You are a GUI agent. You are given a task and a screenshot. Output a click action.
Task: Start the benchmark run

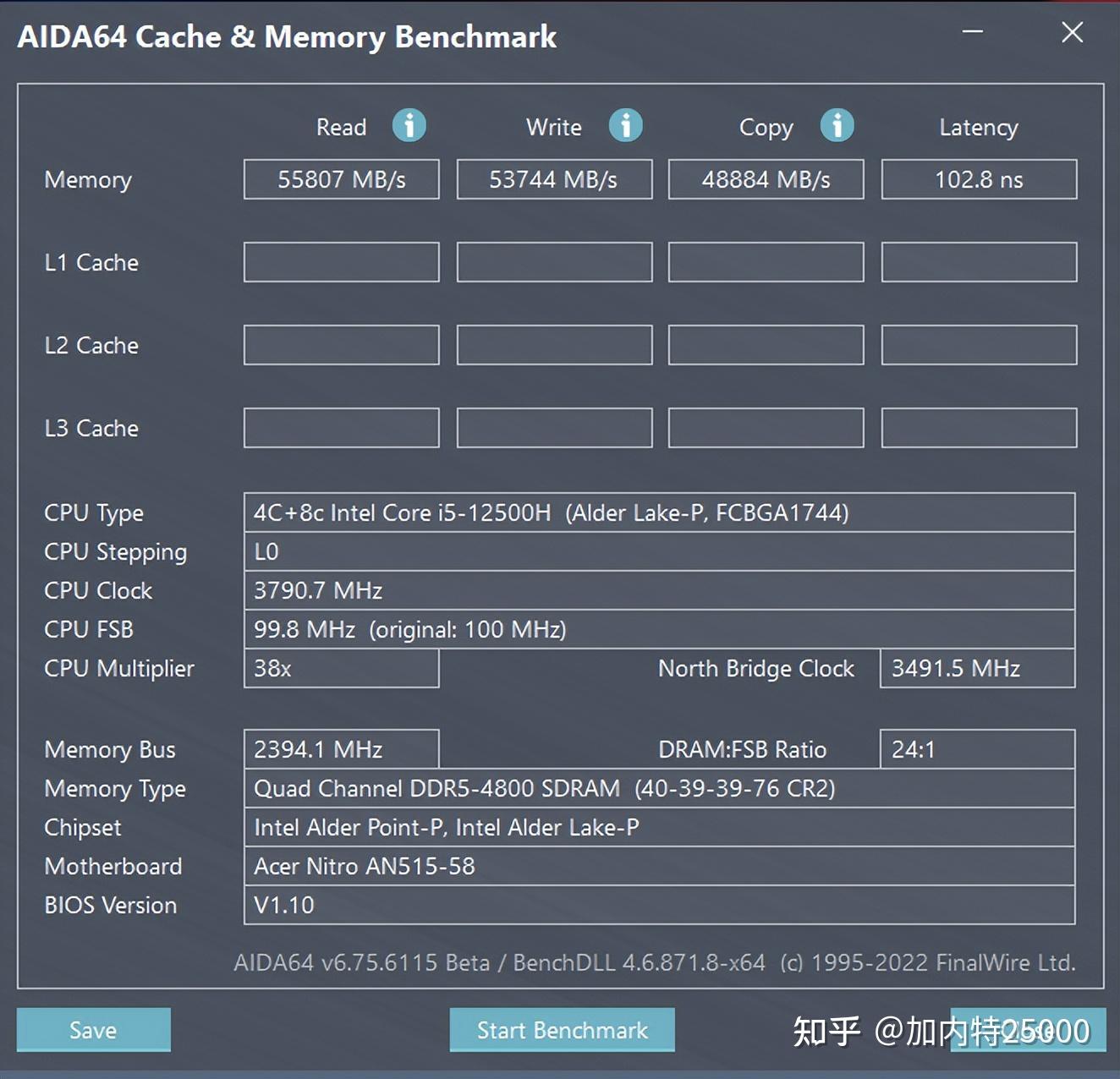[x=562, y=1030]
